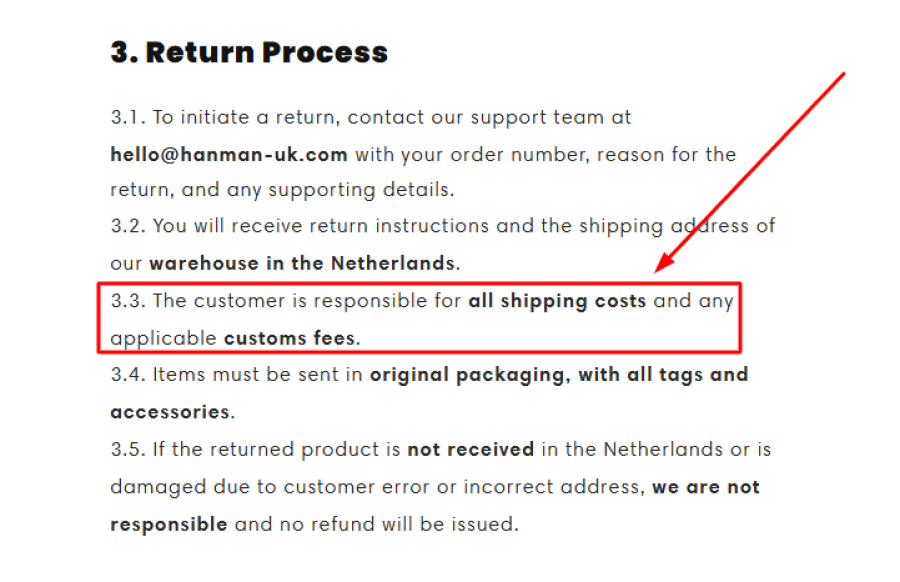Select the bold word "responsible" in clause 3.5
900x582 pixels.
point(169,524)
